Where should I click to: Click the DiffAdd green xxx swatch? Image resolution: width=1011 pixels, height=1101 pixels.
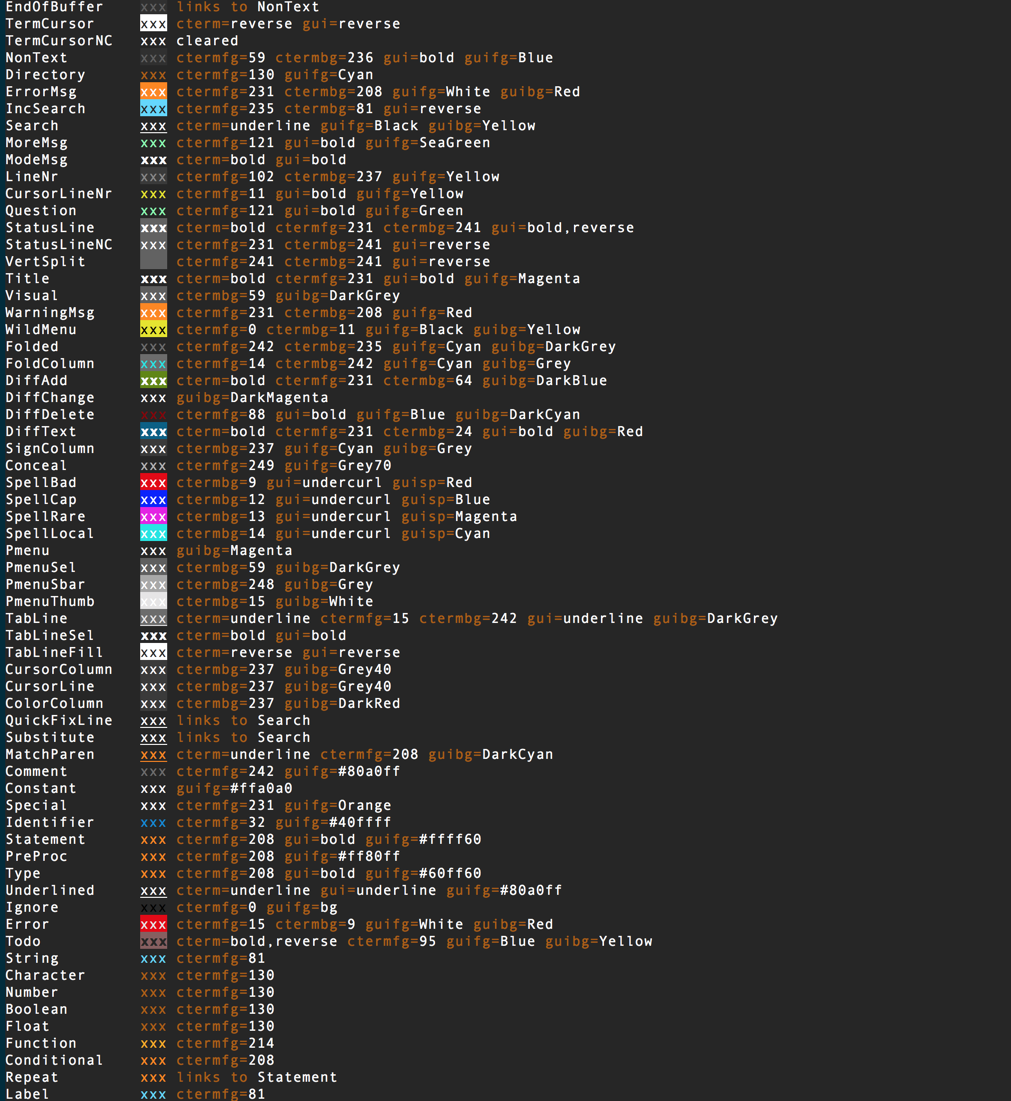tap(154, 381)
